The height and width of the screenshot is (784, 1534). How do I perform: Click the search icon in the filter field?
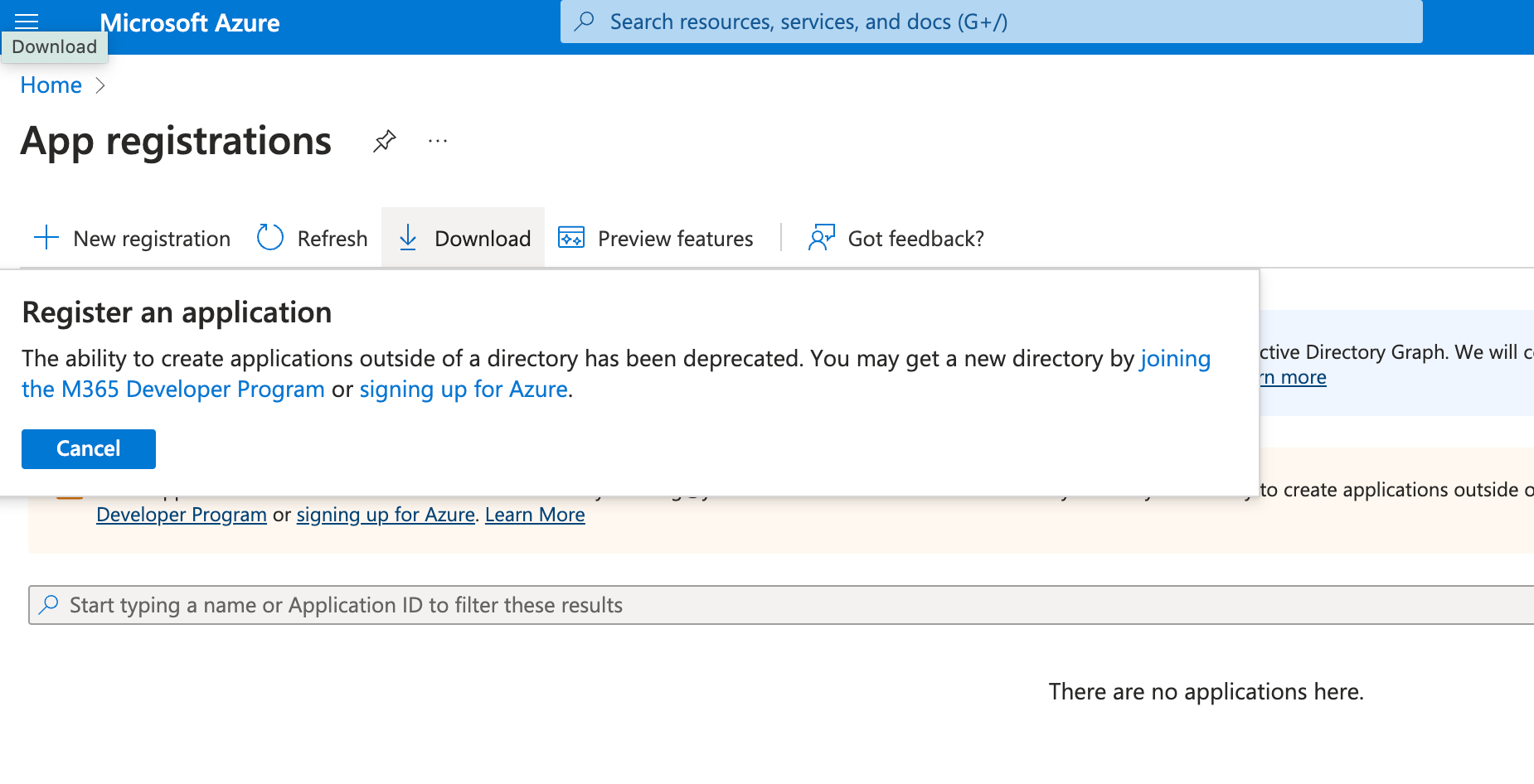coord(49,604)
